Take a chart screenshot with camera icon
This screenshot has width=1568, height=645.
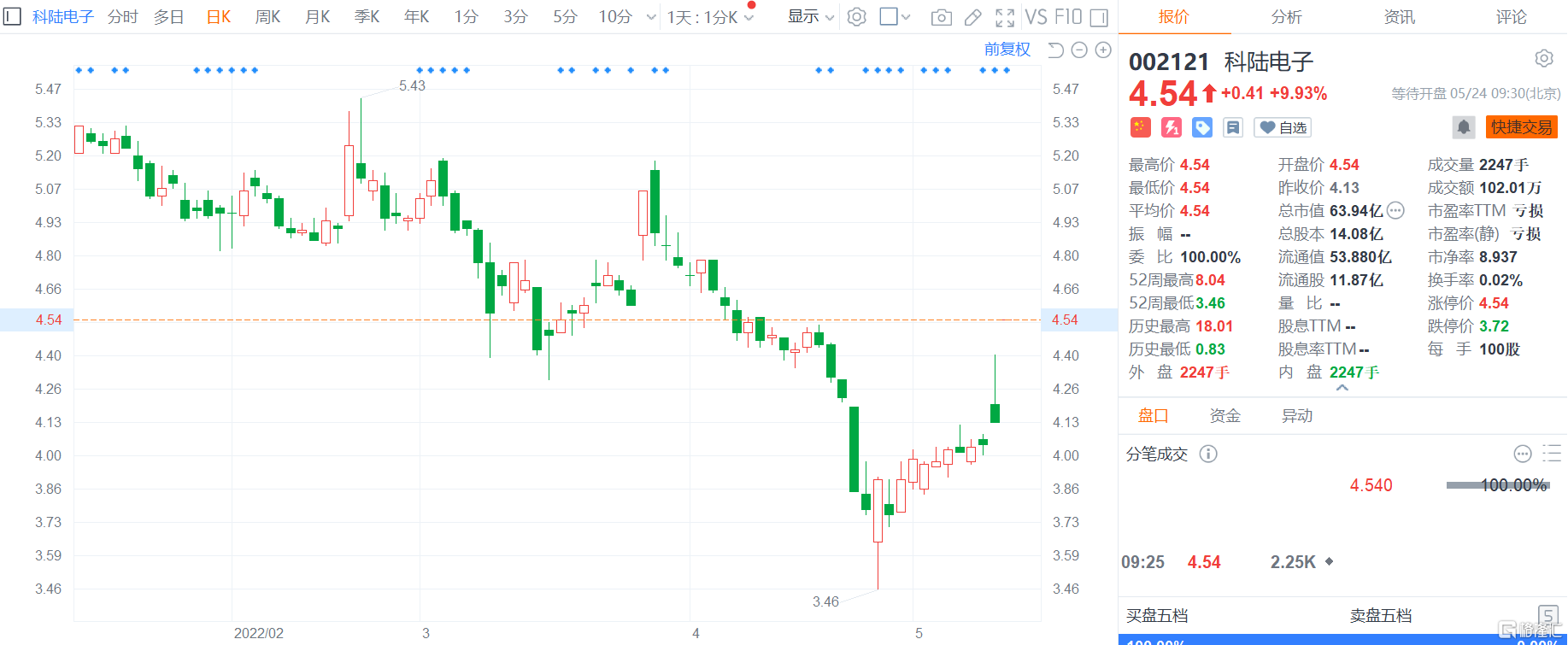click(941, 17)
